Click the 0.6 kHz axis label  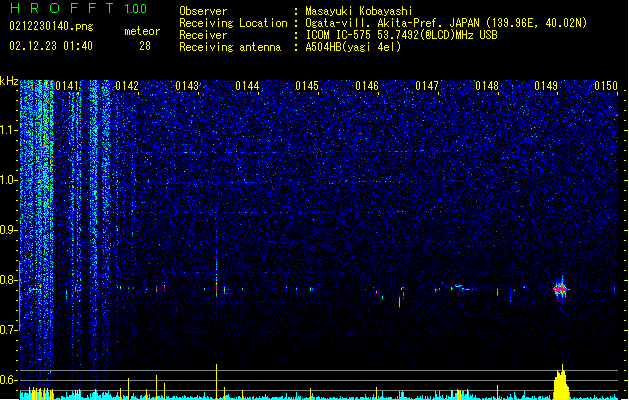(8, 380)
